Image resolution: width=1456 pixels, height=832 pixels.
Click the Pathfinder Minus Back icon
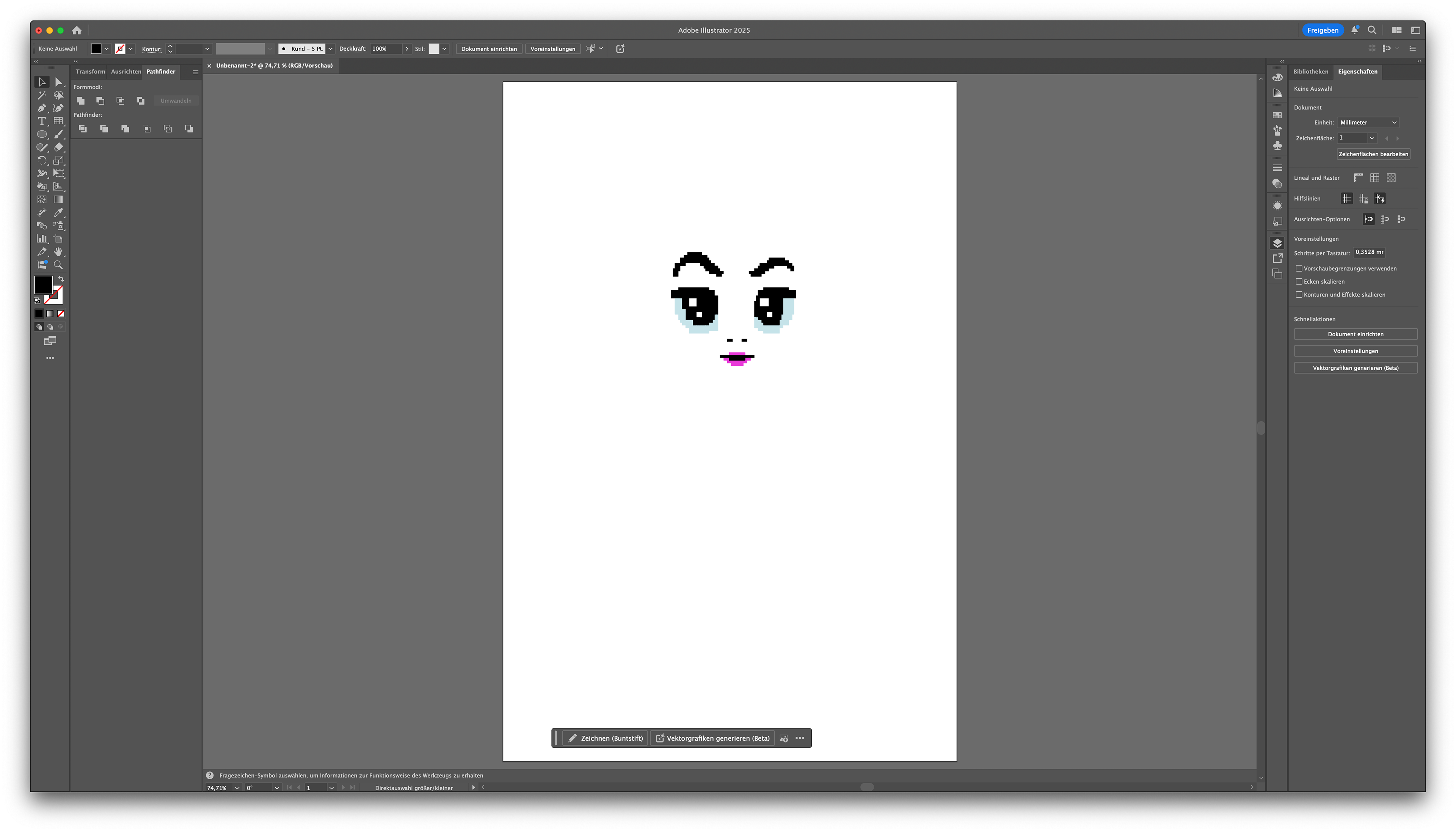[x=189, y=129]
